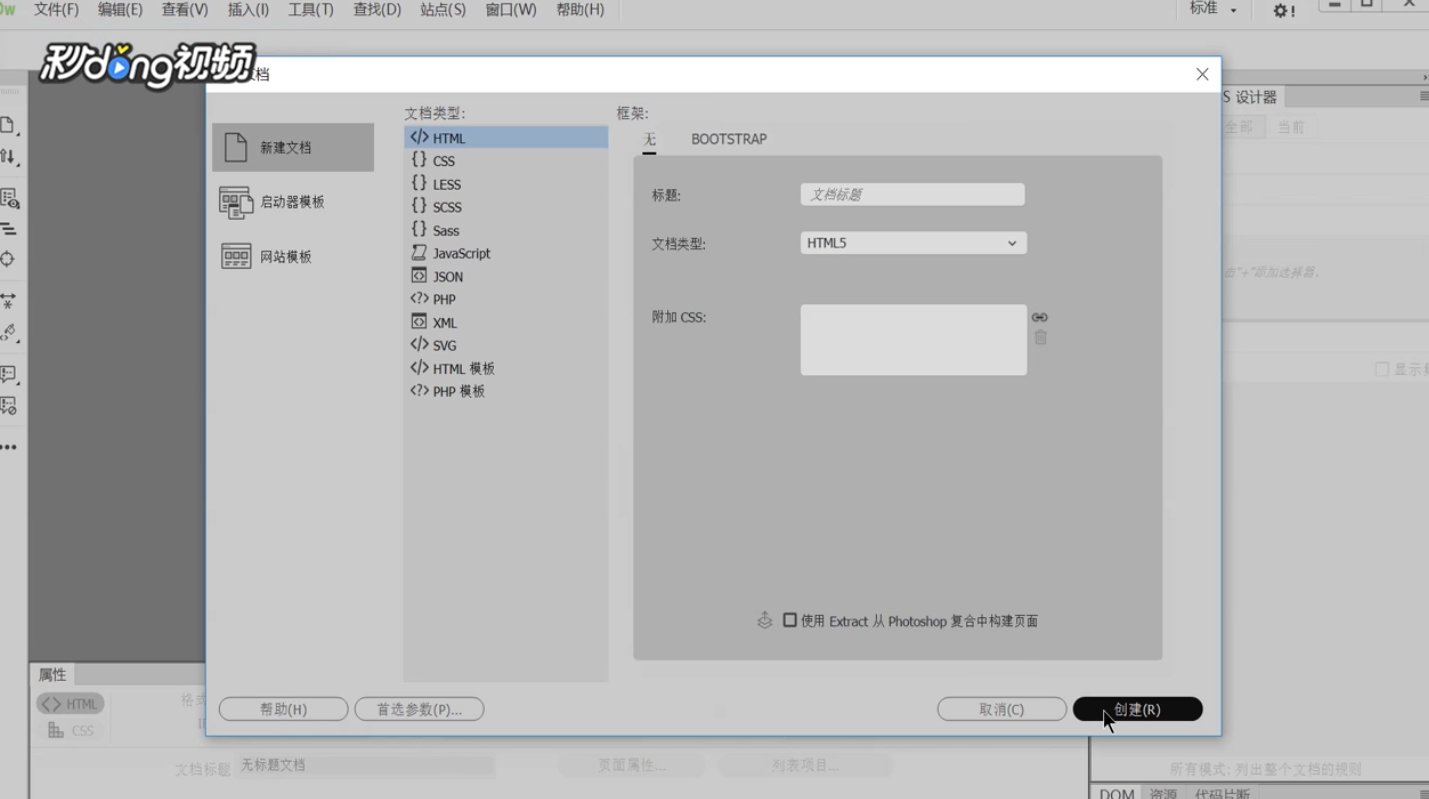The image size is (1429, 799).
Task: Select the SCSS document type
Action: pyautogui.click(x=506, y=207)
